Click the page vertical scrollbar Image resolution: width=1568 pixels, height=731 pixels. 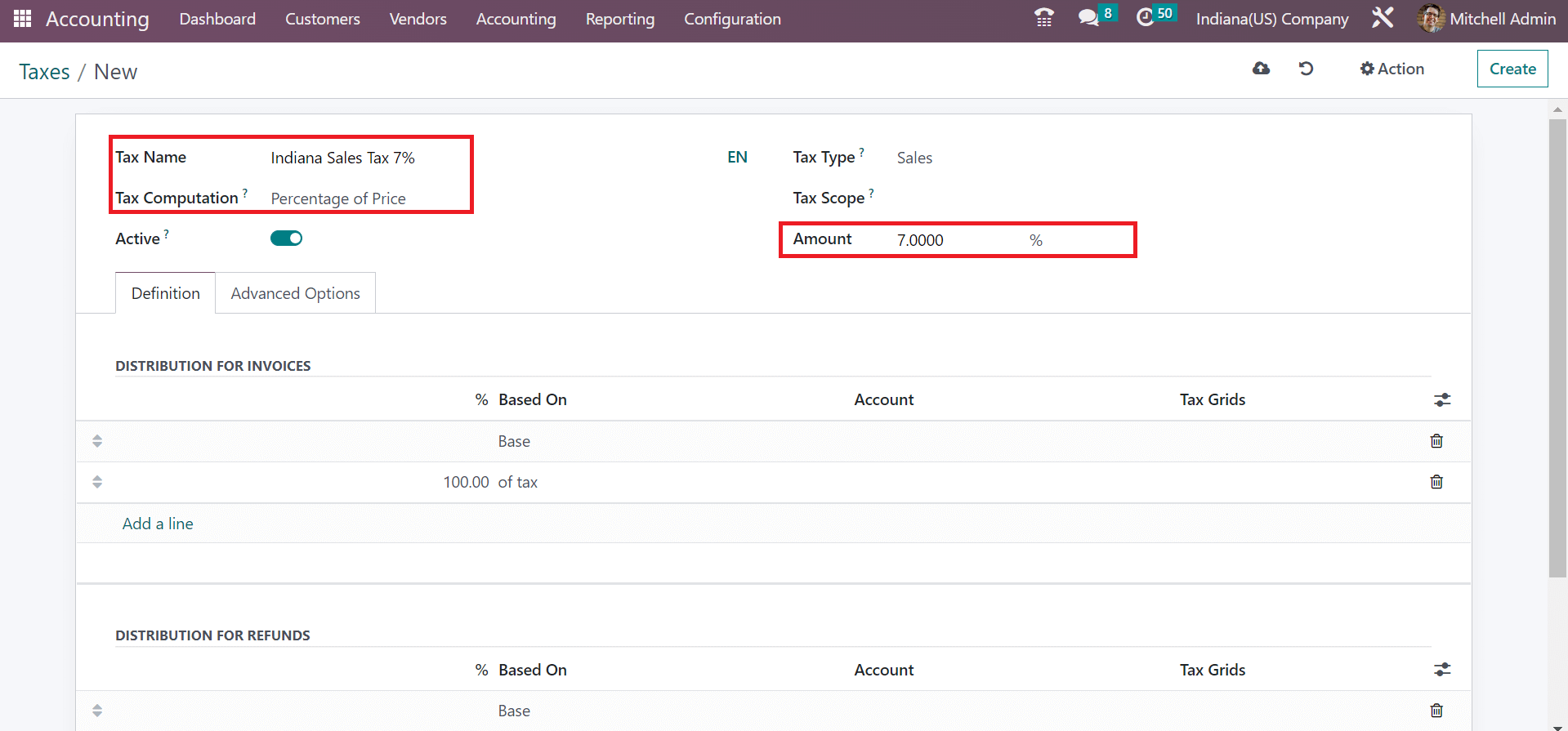click(x=1557, y=349)
